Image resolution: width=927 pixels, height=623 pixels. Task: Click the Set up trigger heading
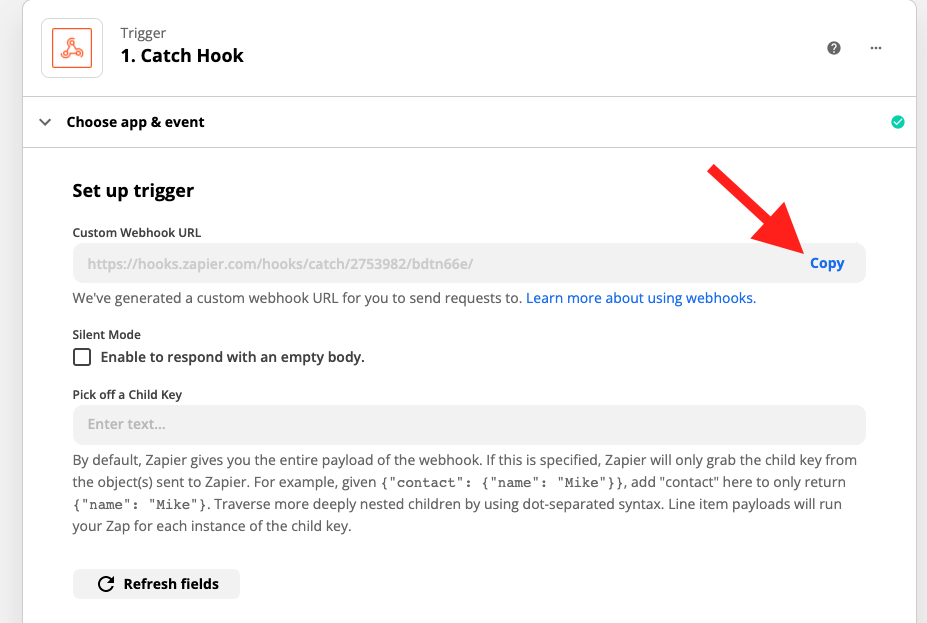(133, 191)
